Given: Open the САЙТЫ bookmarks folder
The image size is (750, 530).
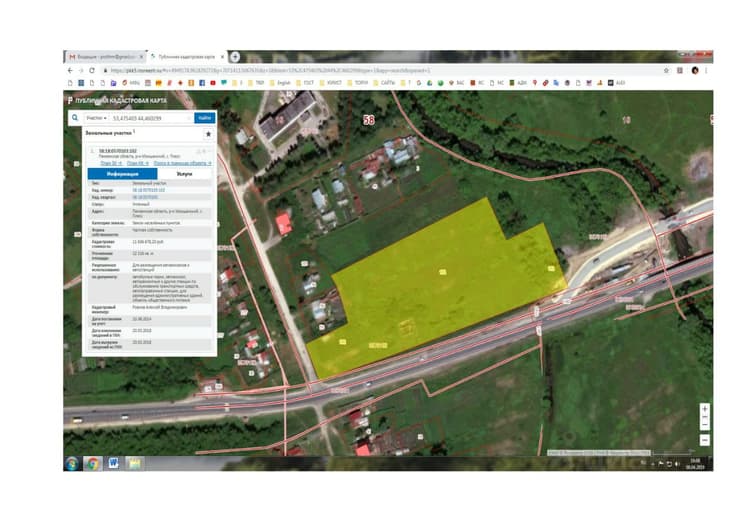Looking at the screenshot, I should (384, 83).
